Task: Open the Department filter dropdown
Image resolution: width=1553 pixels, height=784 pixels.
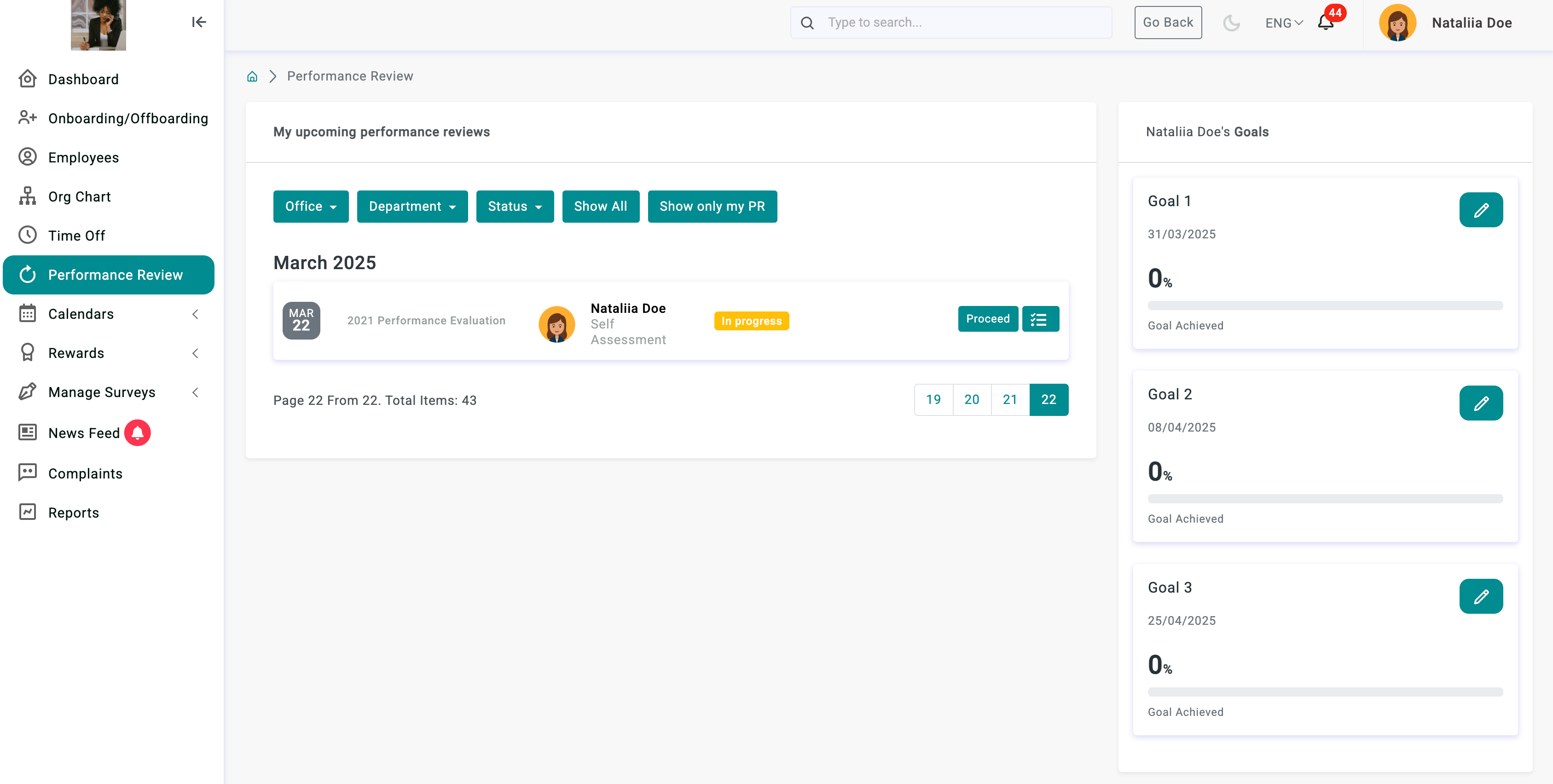Action: pos(412,207)
